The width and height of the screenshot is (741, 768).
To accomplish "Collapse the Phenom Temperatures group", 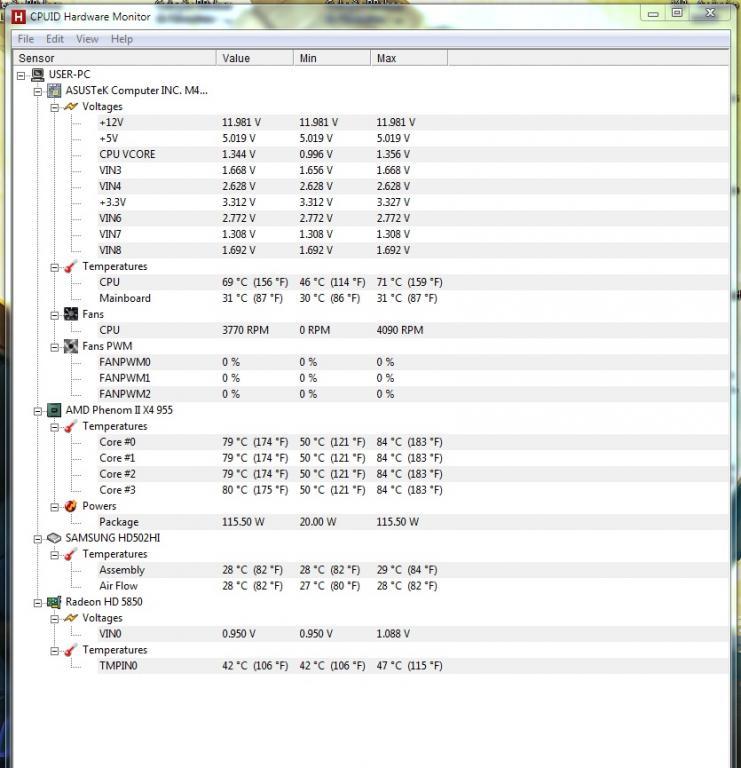I will pos(55,427).
